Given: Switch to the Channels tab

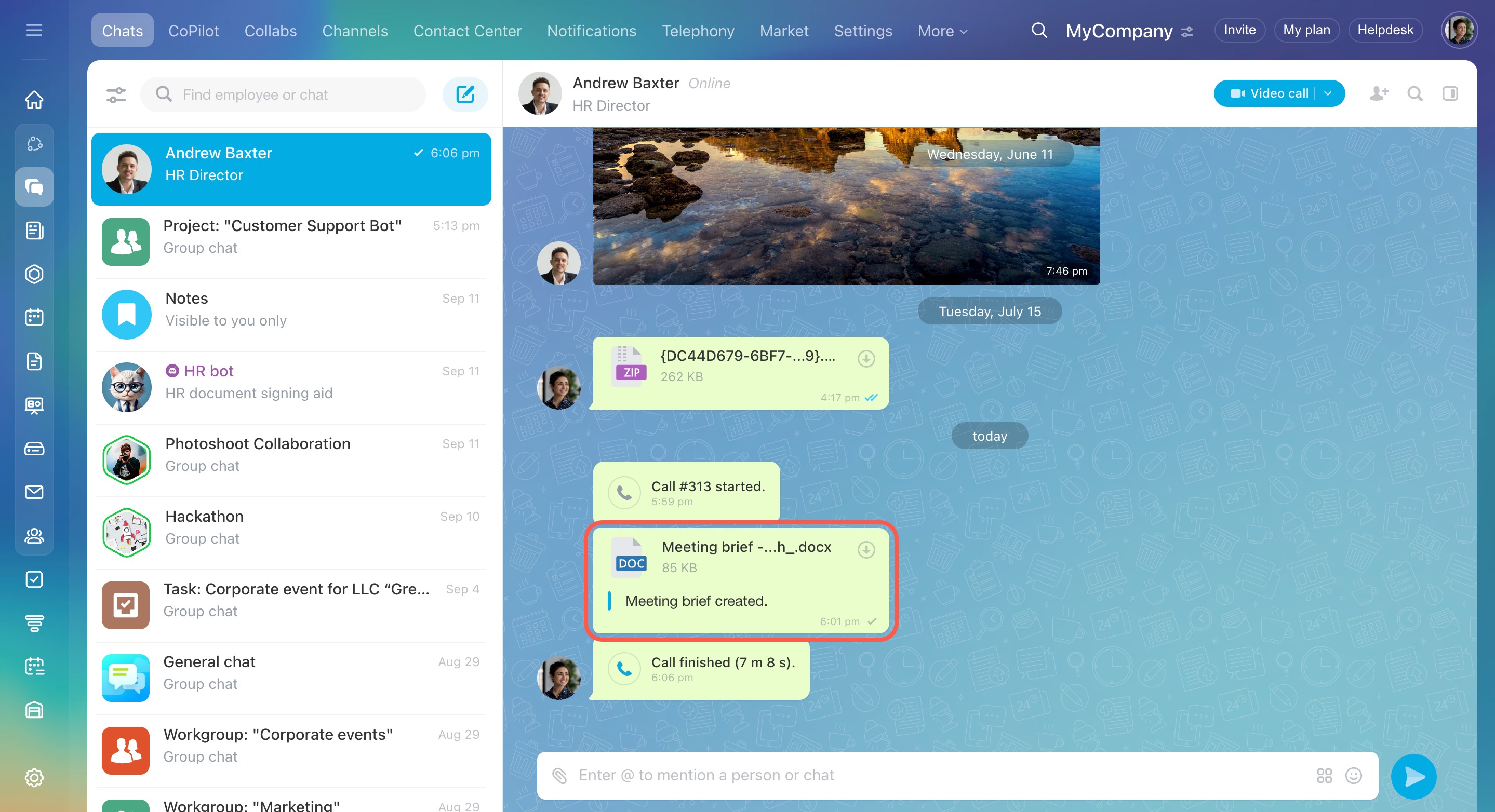Looking at the screenshot, I should [x=355, y=31].
